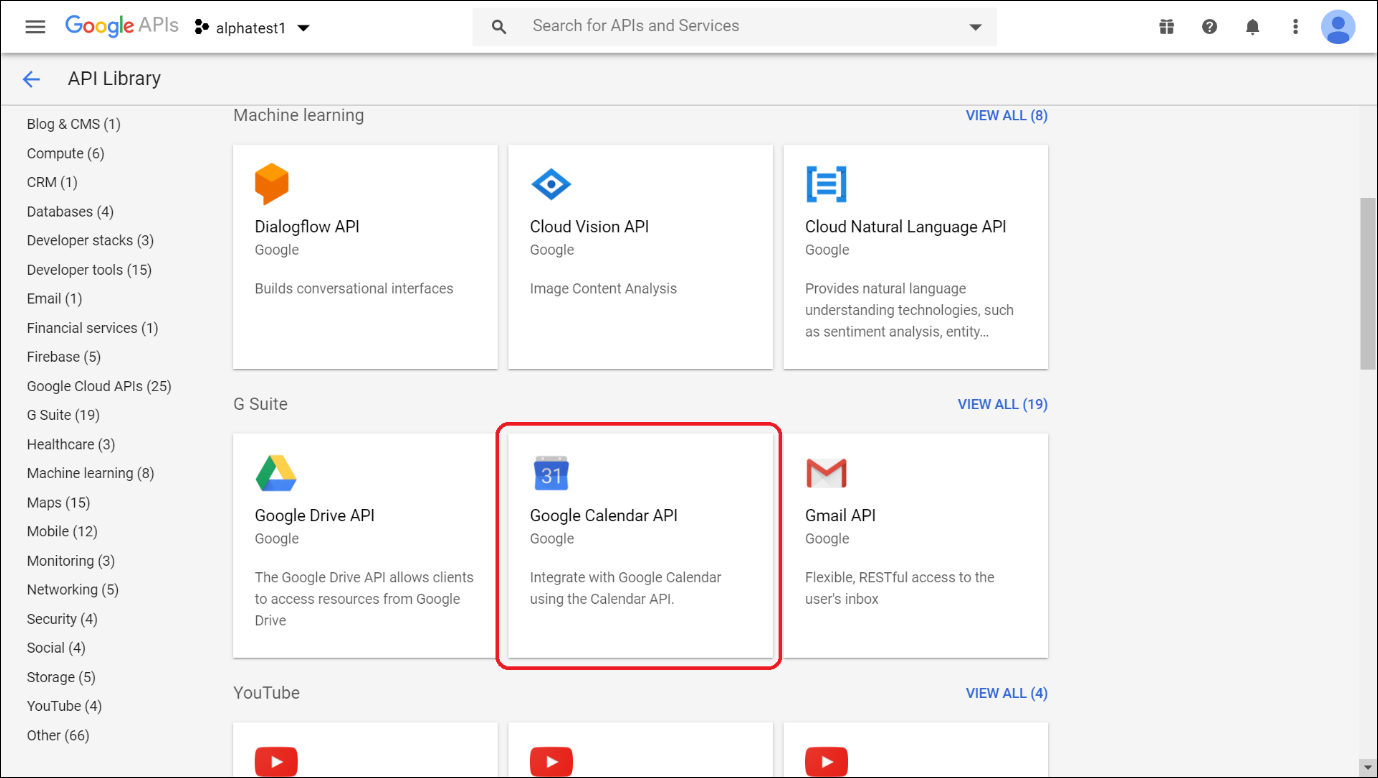1378x778 pixels.
Task: Open the help question mark icon
Action: click(x=1209, y=27)
